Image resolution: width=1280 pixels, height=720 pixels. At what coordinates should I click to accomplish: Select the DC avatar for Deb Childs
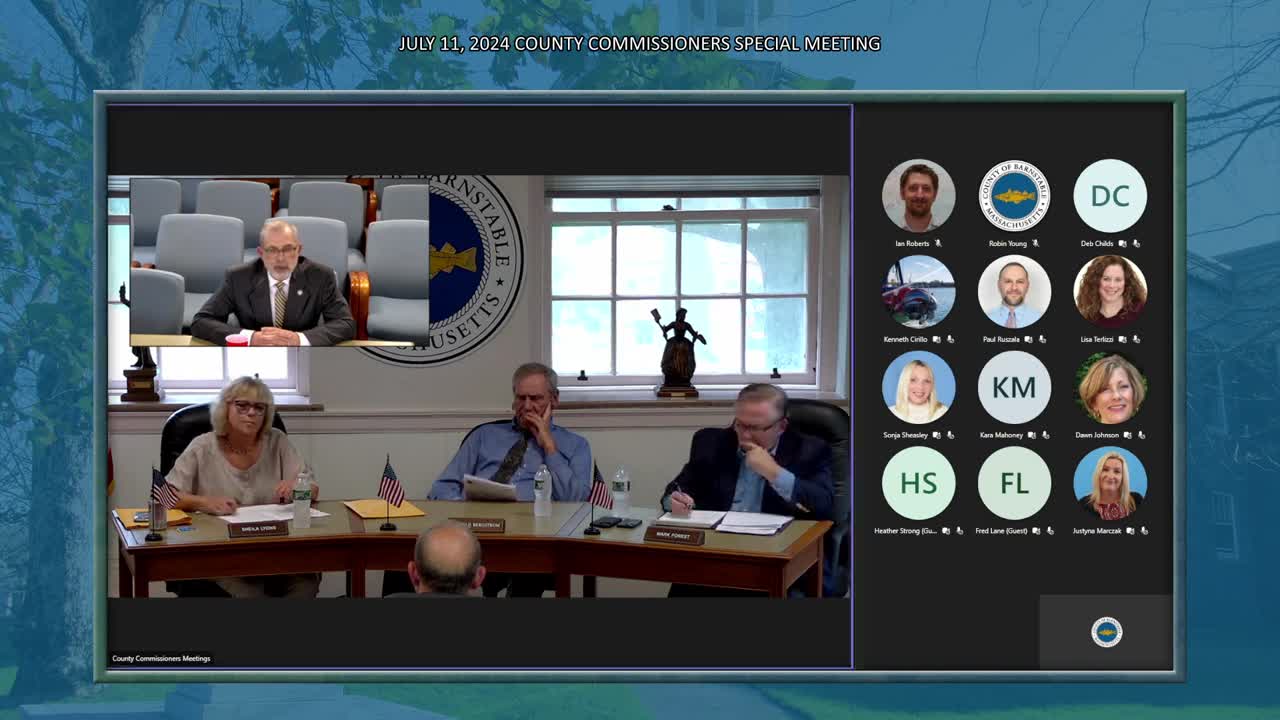pyautogui.click(x=1110, y=196)
